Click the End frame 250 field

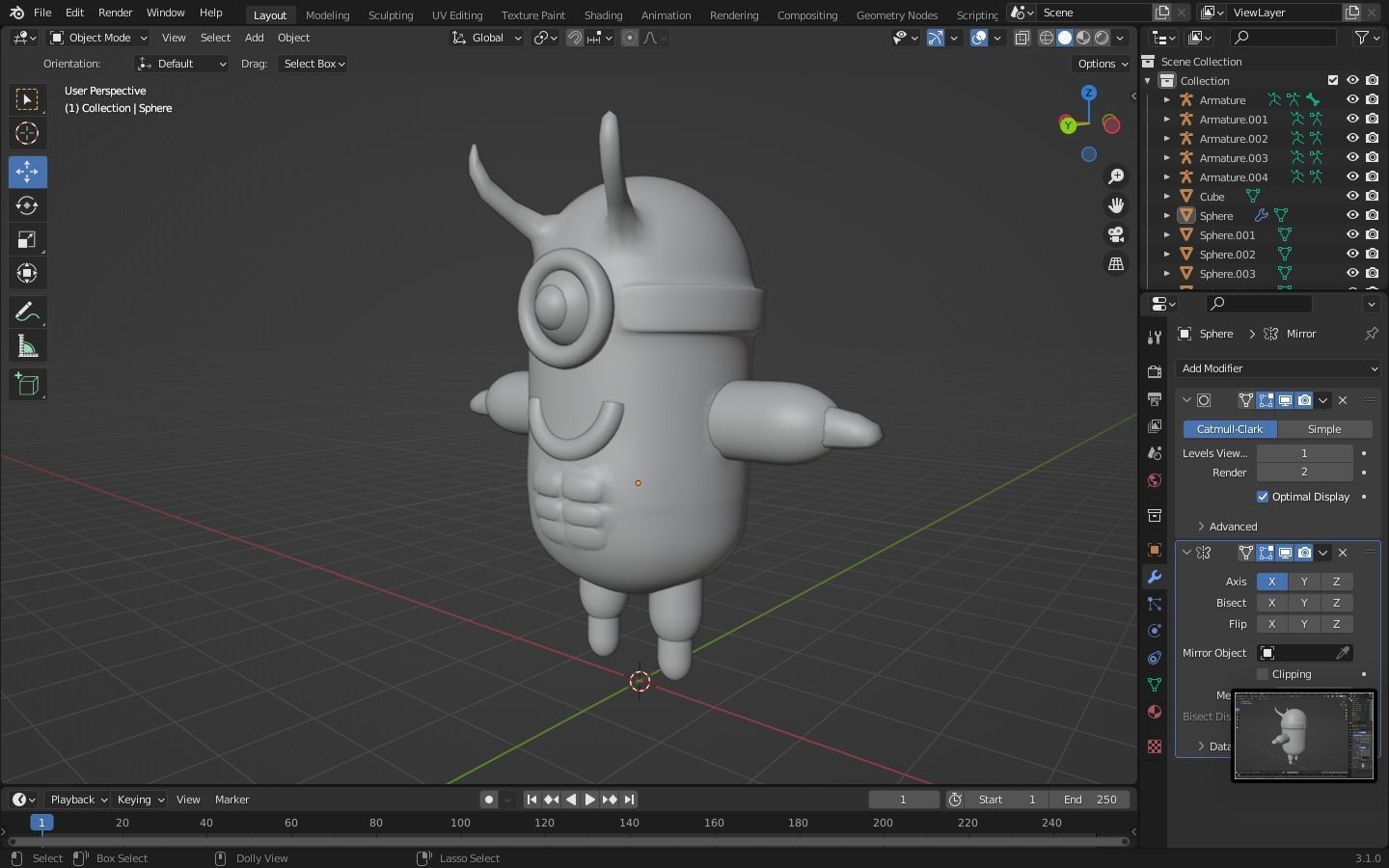tap(1090, 800)
